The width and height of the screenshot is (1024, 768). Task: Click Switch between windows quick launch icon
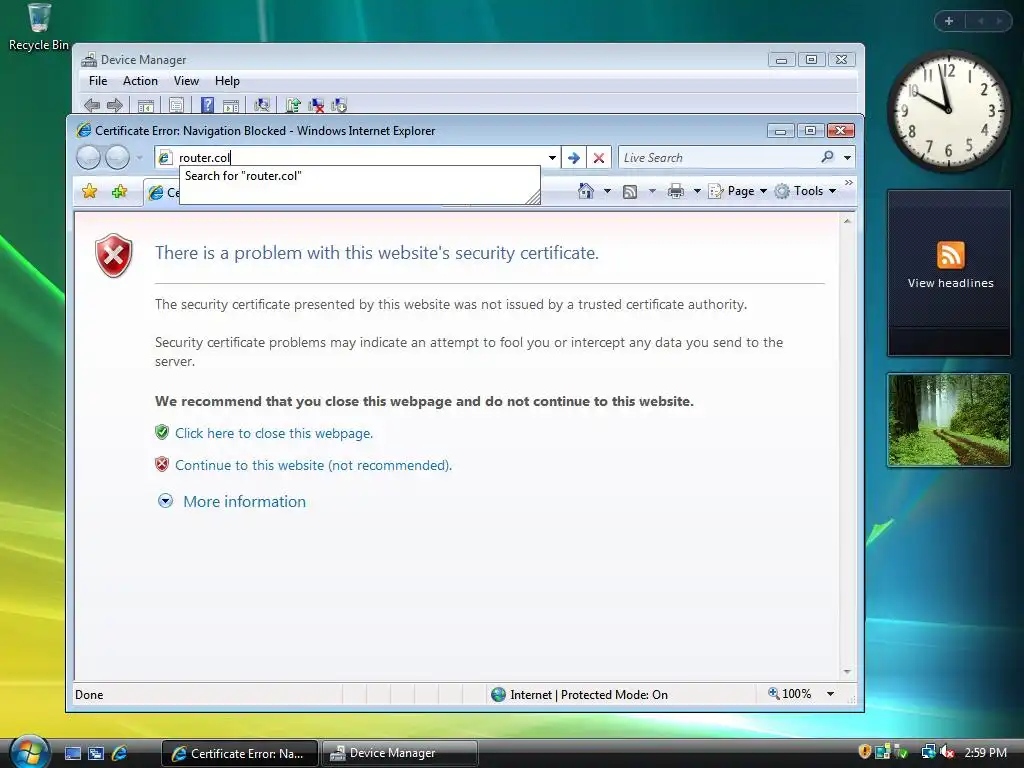[x=96, y=754]
